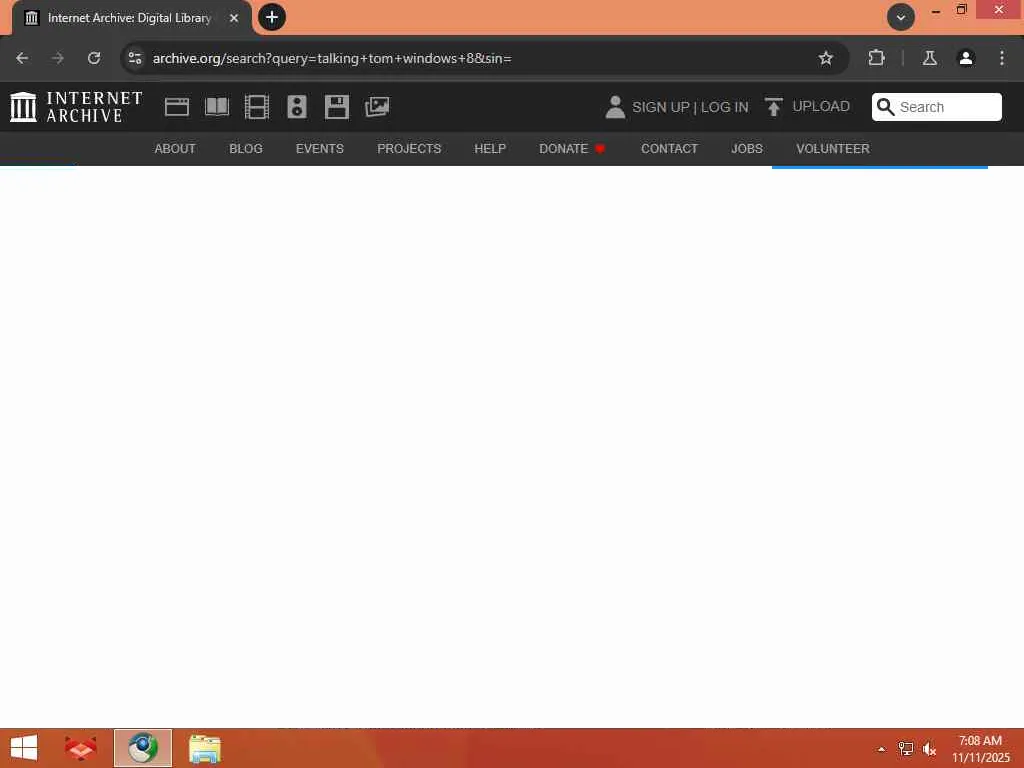This screenshot has width=1024, height=768.
Task: Click the address bar URL
Action: pyautogui.click(x=332, y=58)
